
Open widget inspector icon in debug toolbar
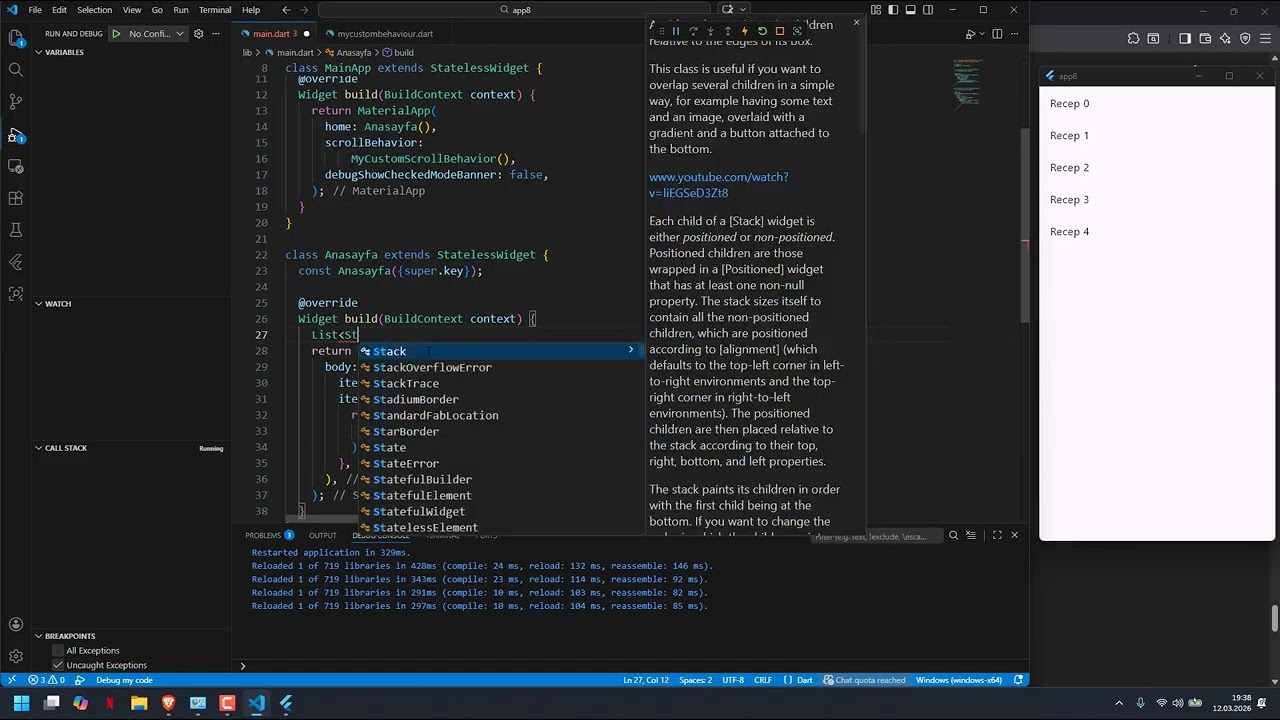797,31
